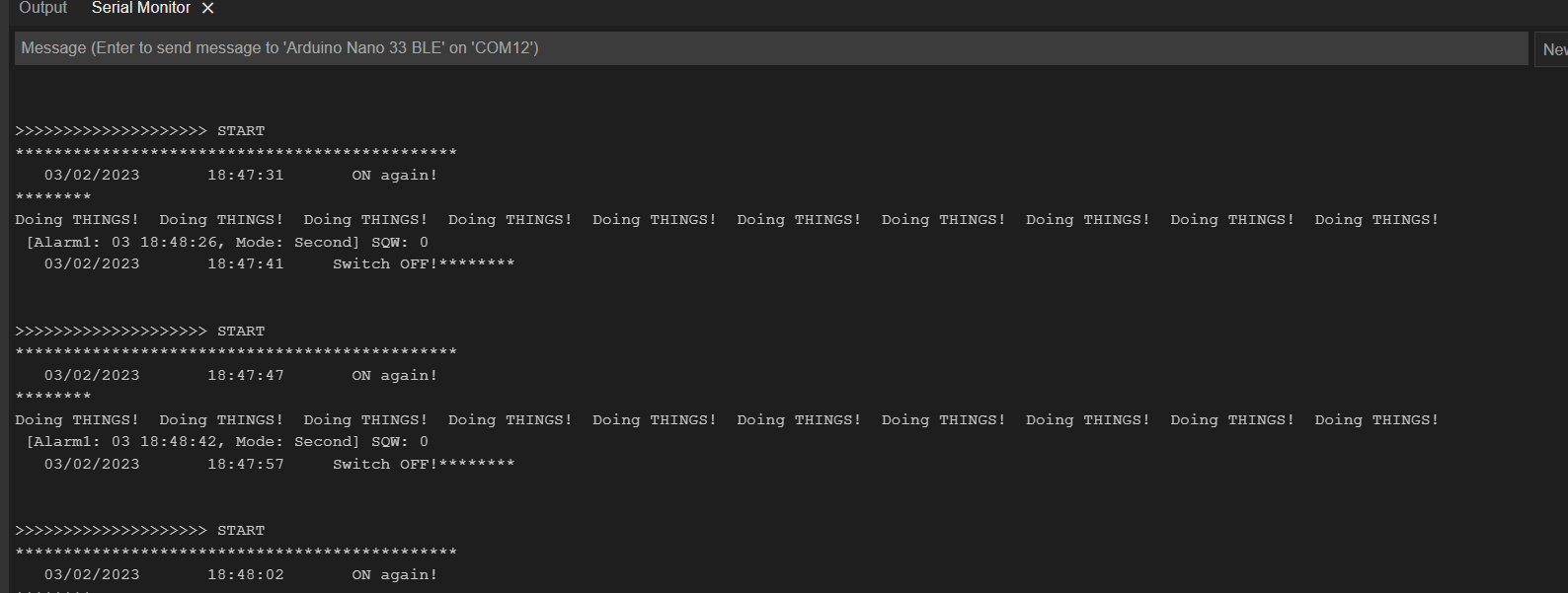Click the 18:47:31 timestamp

click(x=245, y=176)
